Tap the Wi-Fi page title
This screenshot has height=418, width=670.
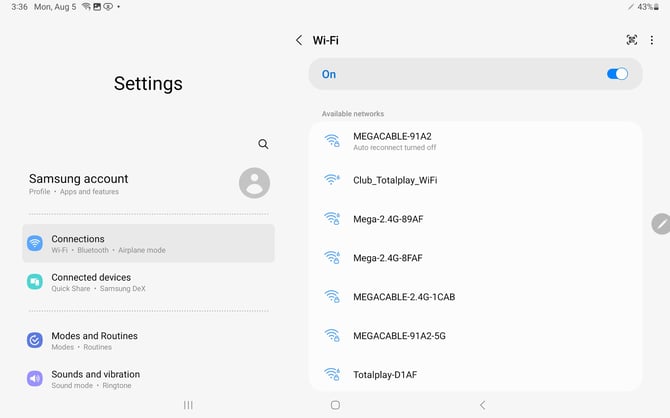tap(326, 40)
